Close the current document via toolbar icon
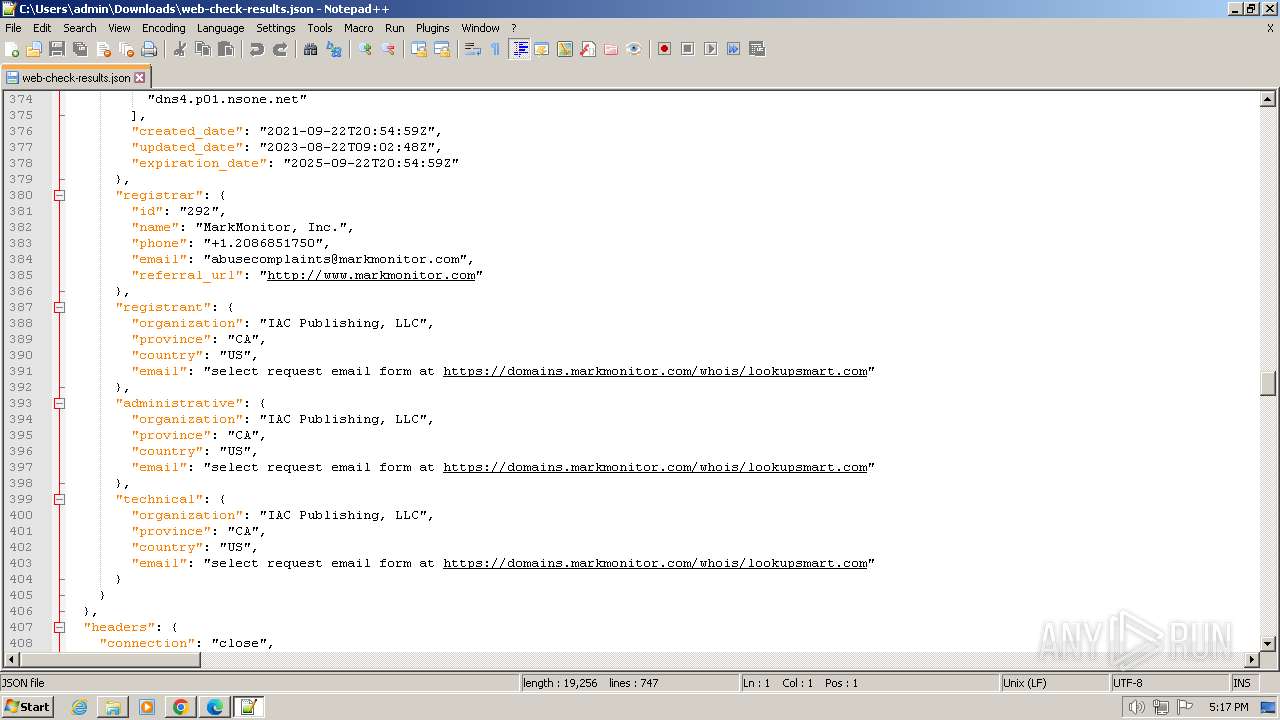 103,49
